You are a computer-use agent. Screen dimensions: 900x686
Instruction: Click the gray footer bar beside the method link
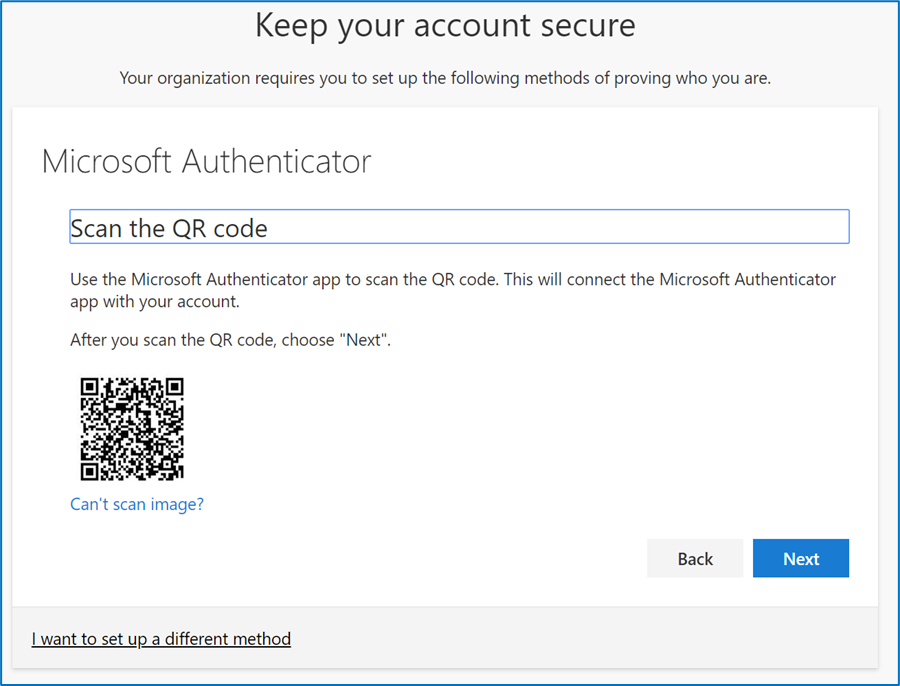[x=580, y=638]
